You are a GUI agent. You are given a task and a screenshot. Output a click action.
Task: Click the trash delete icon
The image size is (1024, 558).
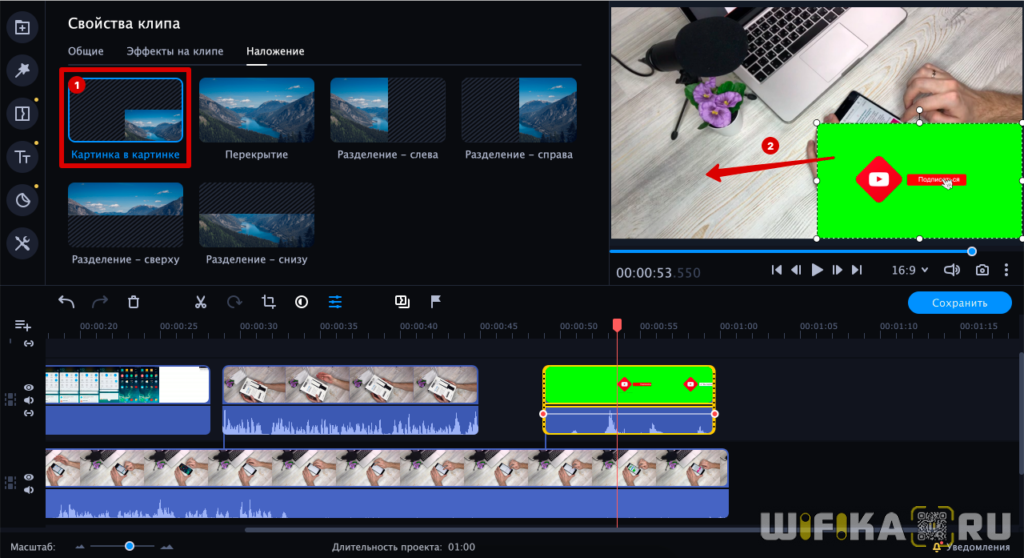(133, 302)
